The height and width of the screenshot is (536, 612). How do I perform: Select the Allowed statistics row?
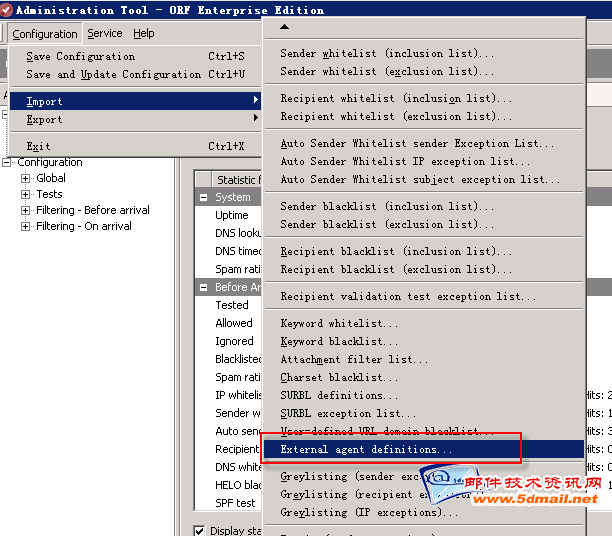(x=234, y=323)
